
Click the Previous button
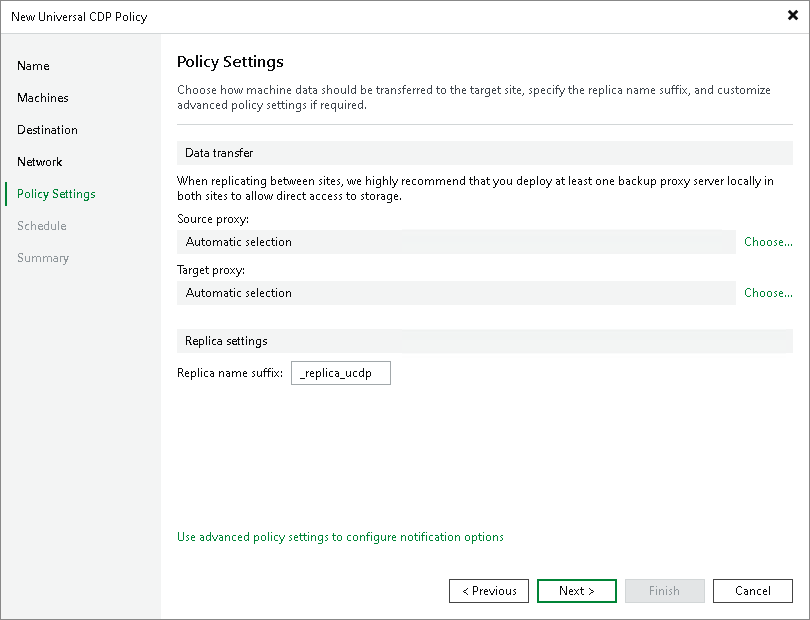pos(488,591)
